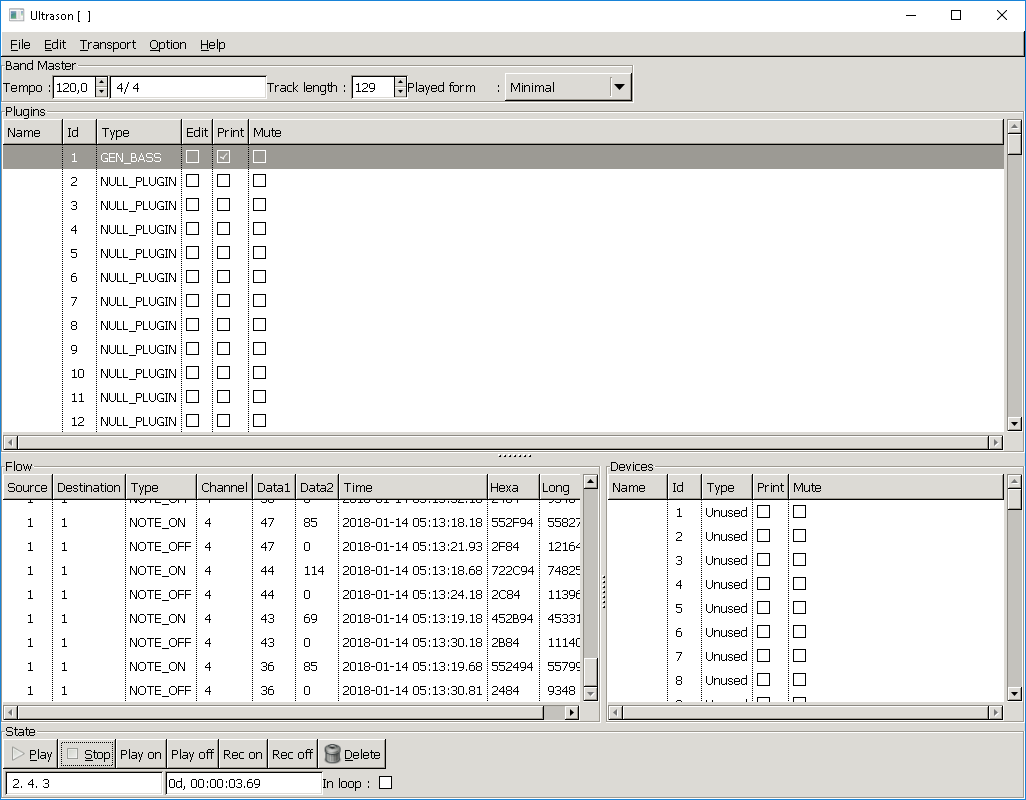Click the Play off button
Viewport: 1026px width, 800px height.
click(192, 754)
